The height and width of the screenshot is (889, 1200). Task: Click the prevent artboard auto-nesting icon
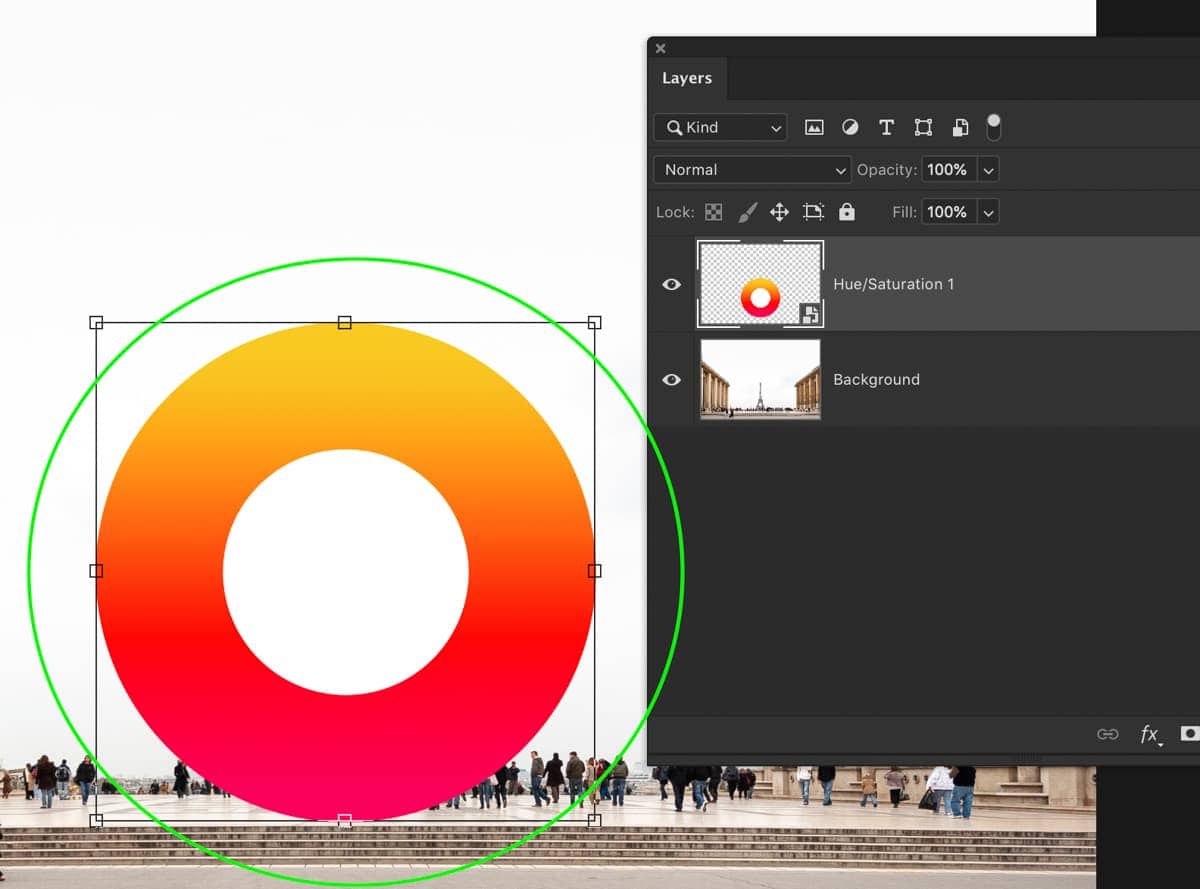(x=813, y=212)
